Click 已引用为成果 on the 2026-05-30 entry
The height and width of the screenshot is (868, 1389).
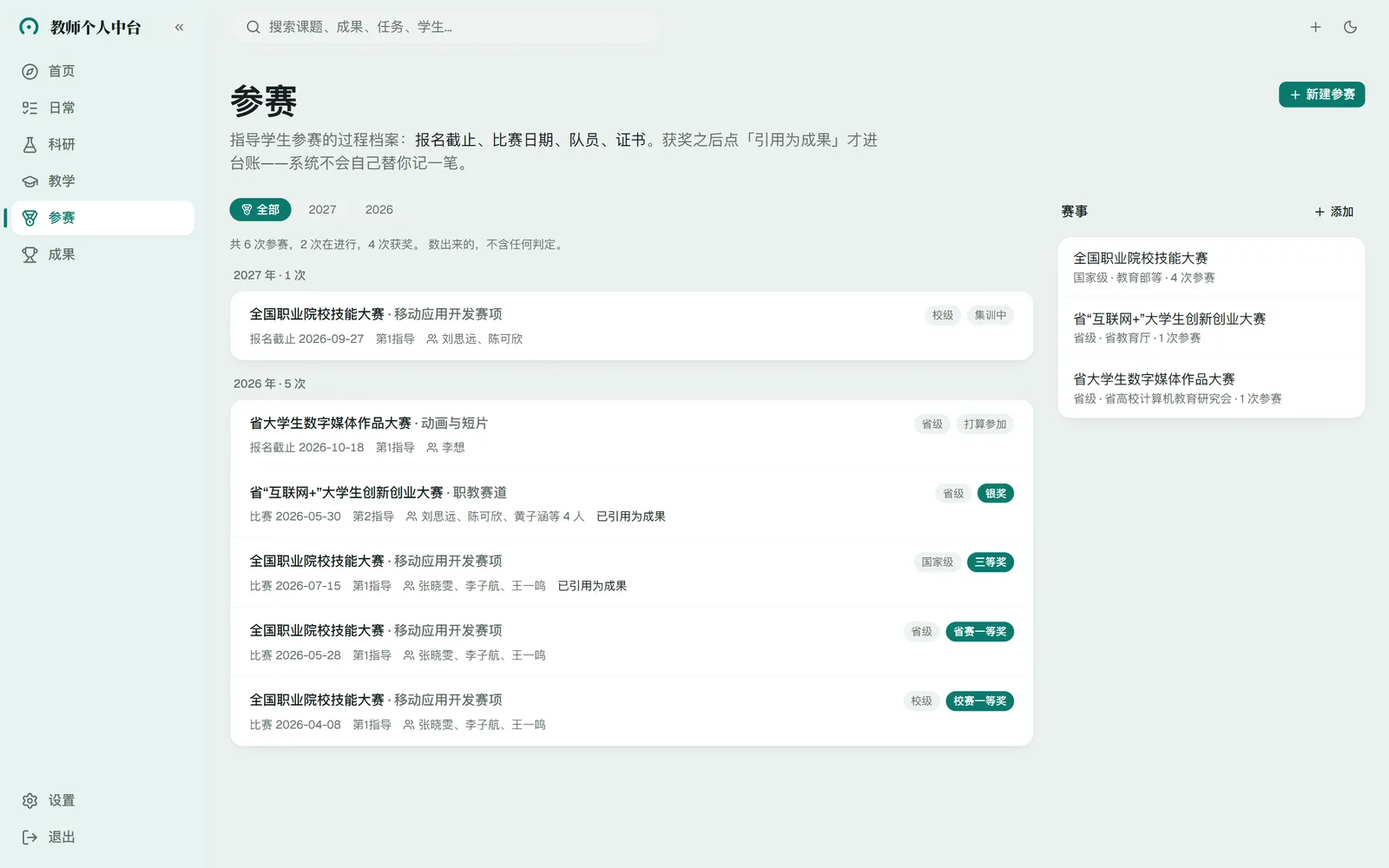pos(631,516)
